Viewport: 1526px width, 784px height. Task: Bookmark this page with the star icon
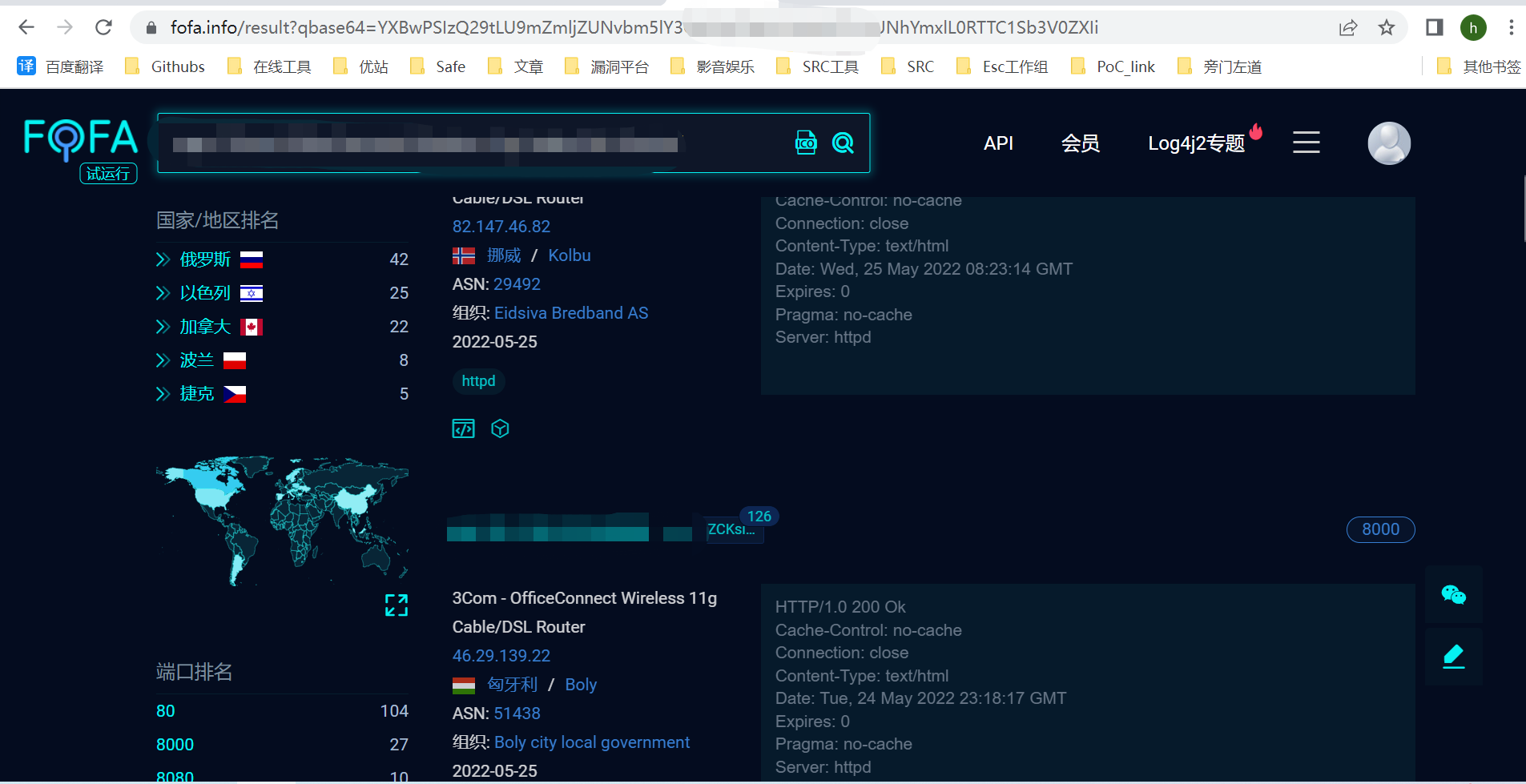[1387, 28]
